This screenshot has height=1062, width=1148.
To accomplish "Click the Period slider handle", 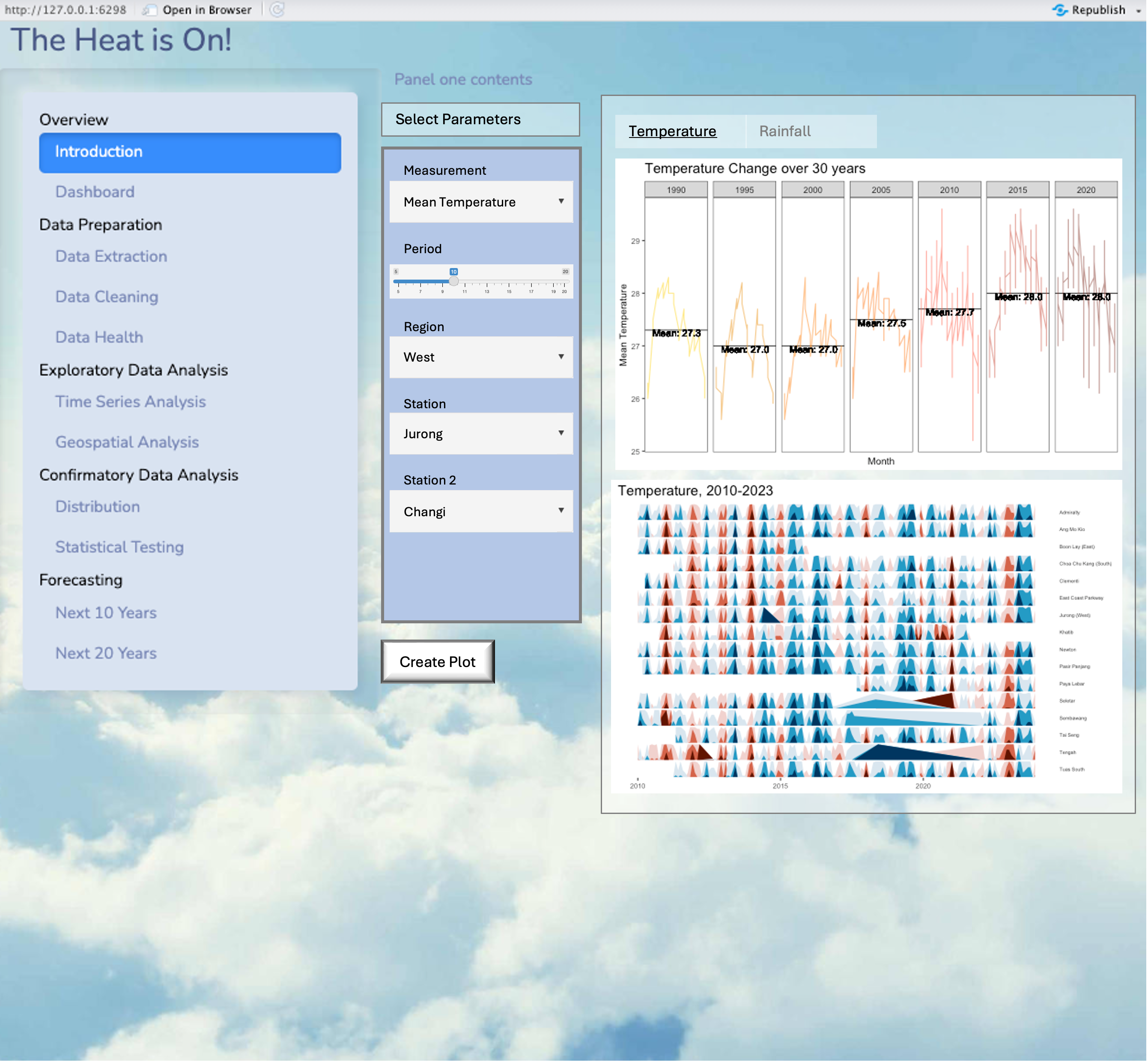I will 454,281.
